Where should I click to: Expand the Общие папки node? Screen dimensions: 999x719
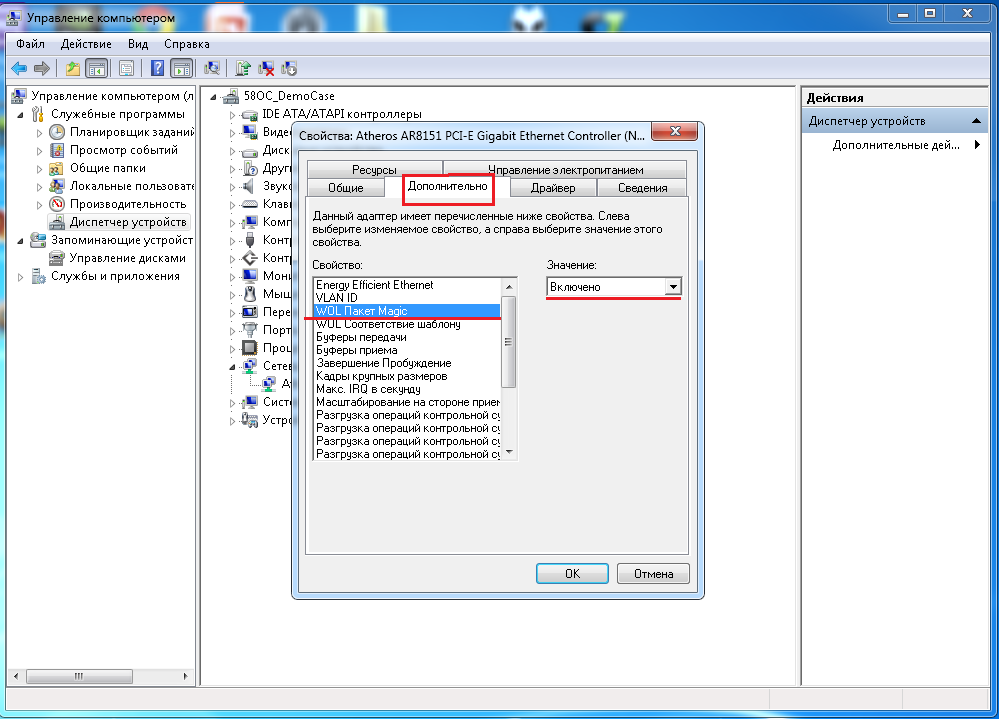[40, 169]
